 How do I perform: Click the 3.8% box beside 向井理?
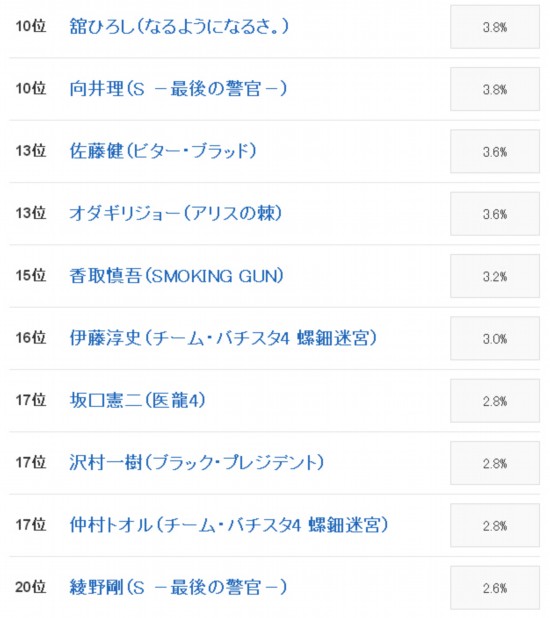click(495, 89)
